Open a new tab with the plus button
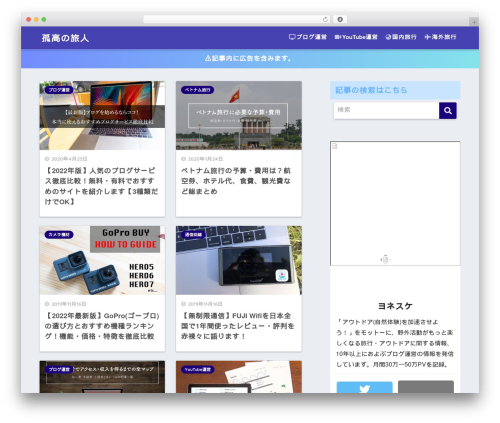This screenshot has height=423, width=500. tap(474, 22)
